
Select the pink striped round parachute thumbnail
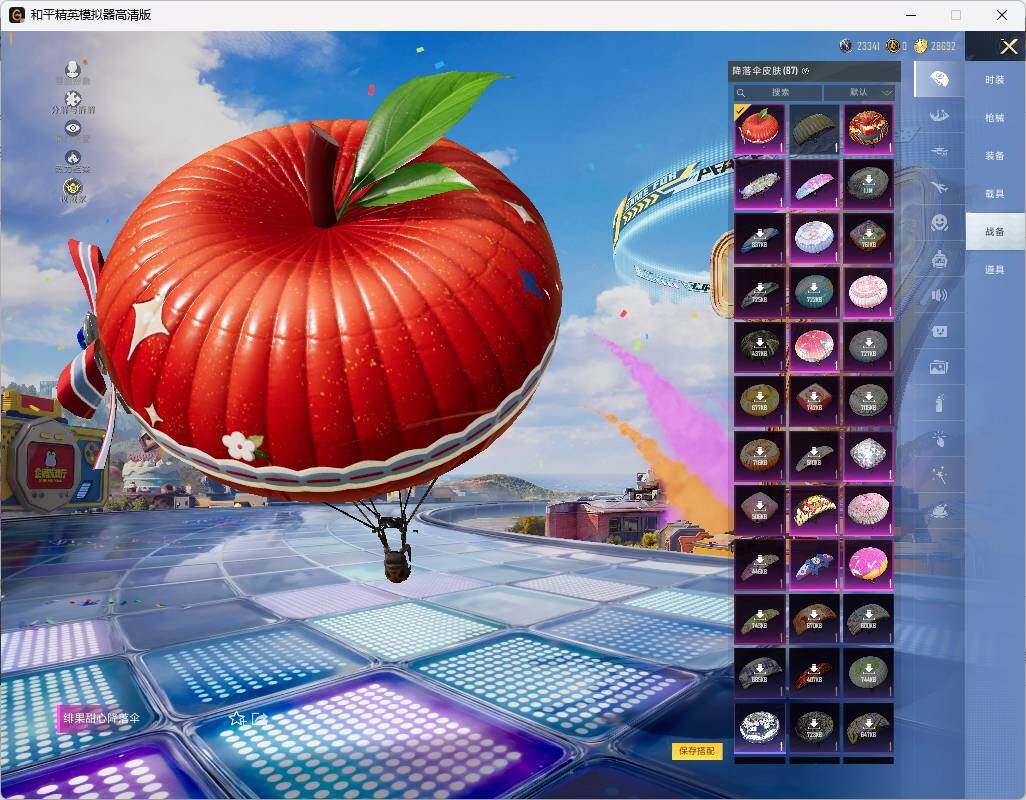868,292
